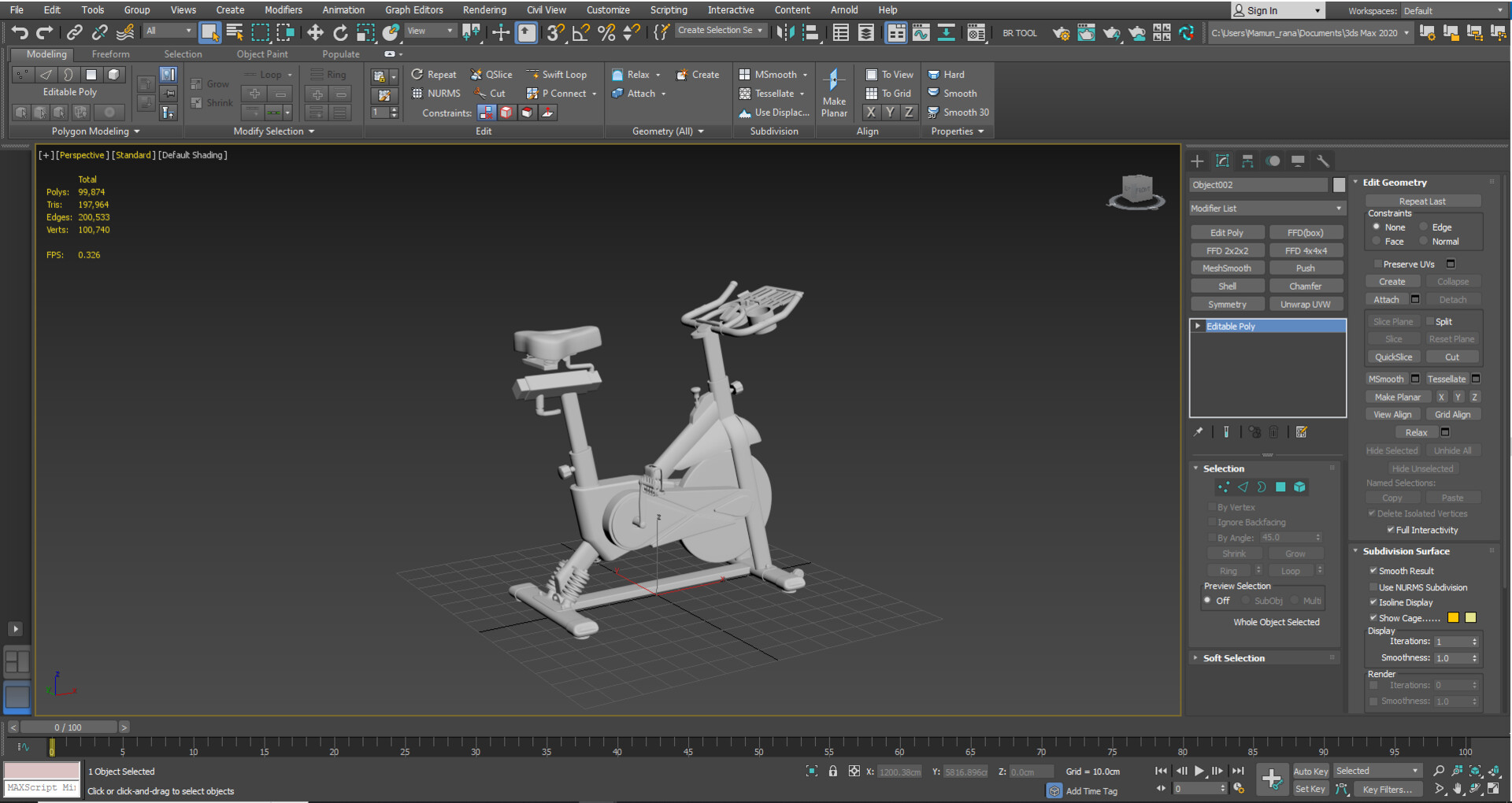1512x803 pixels.
Task: Select the Select and Move tool
Action: [315, 32]
